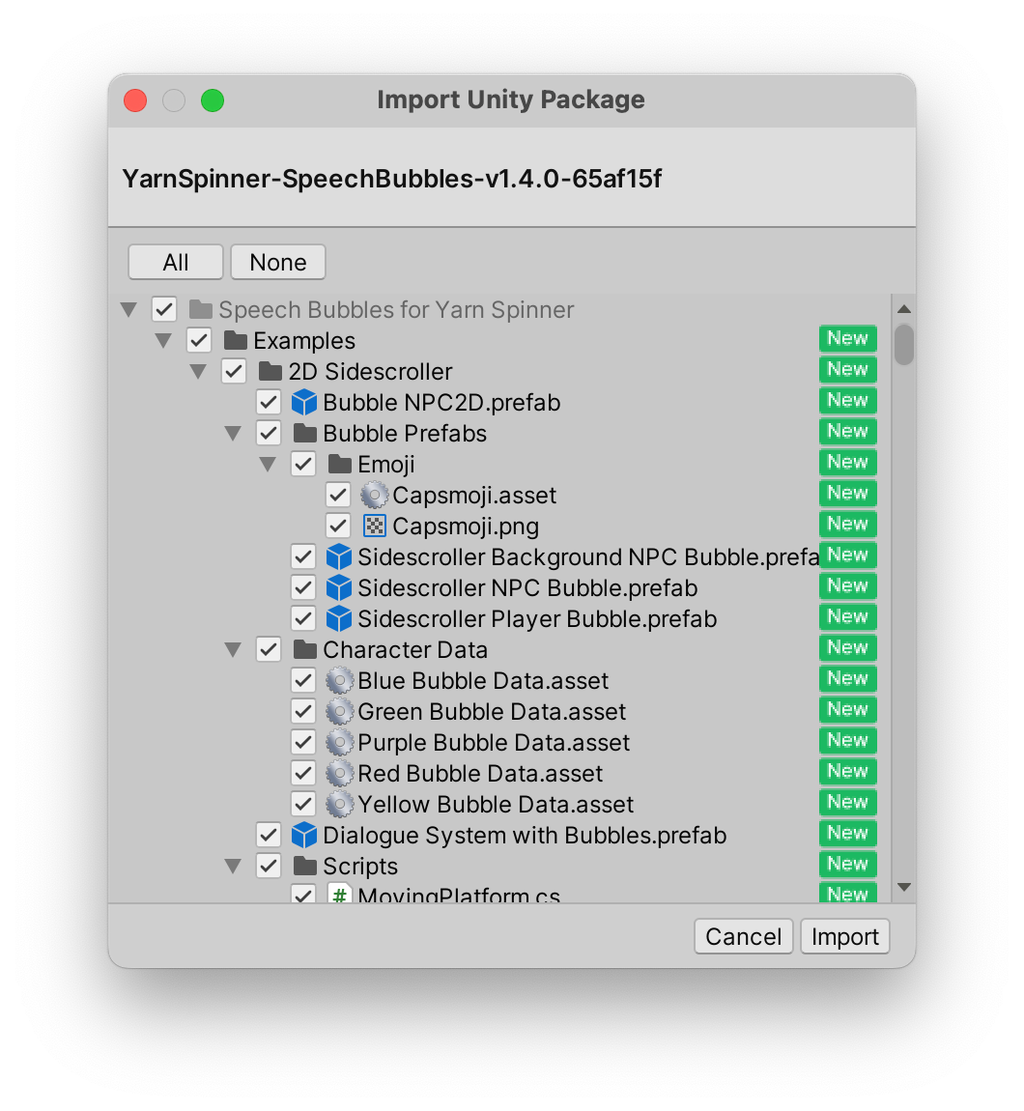The width and height of the screenshot is (1024, 1111).
Task: Collapse the Examples folder triangle
Action: (164, 341)
